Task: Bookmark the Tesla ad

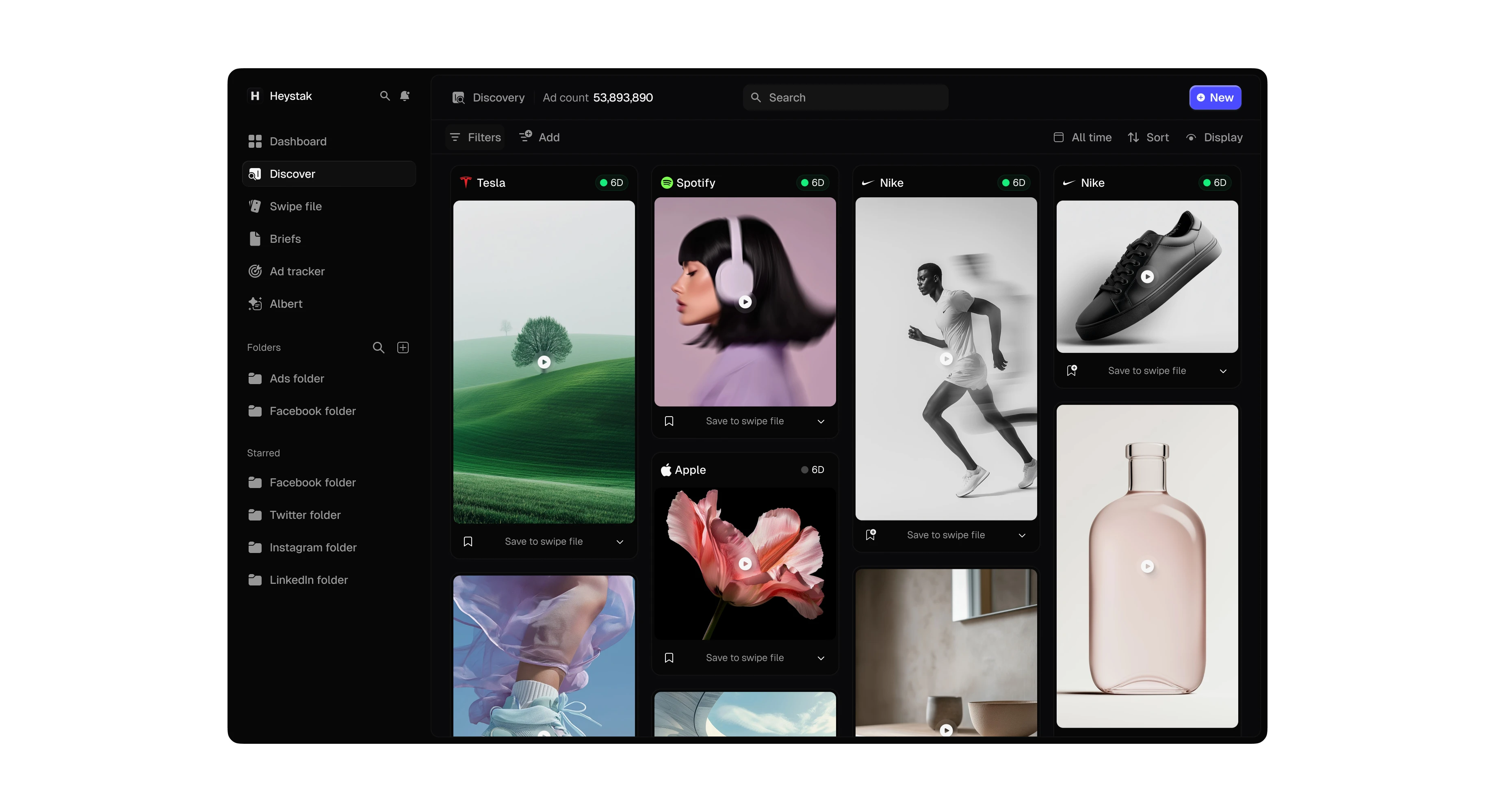Action: coord(468,541)
